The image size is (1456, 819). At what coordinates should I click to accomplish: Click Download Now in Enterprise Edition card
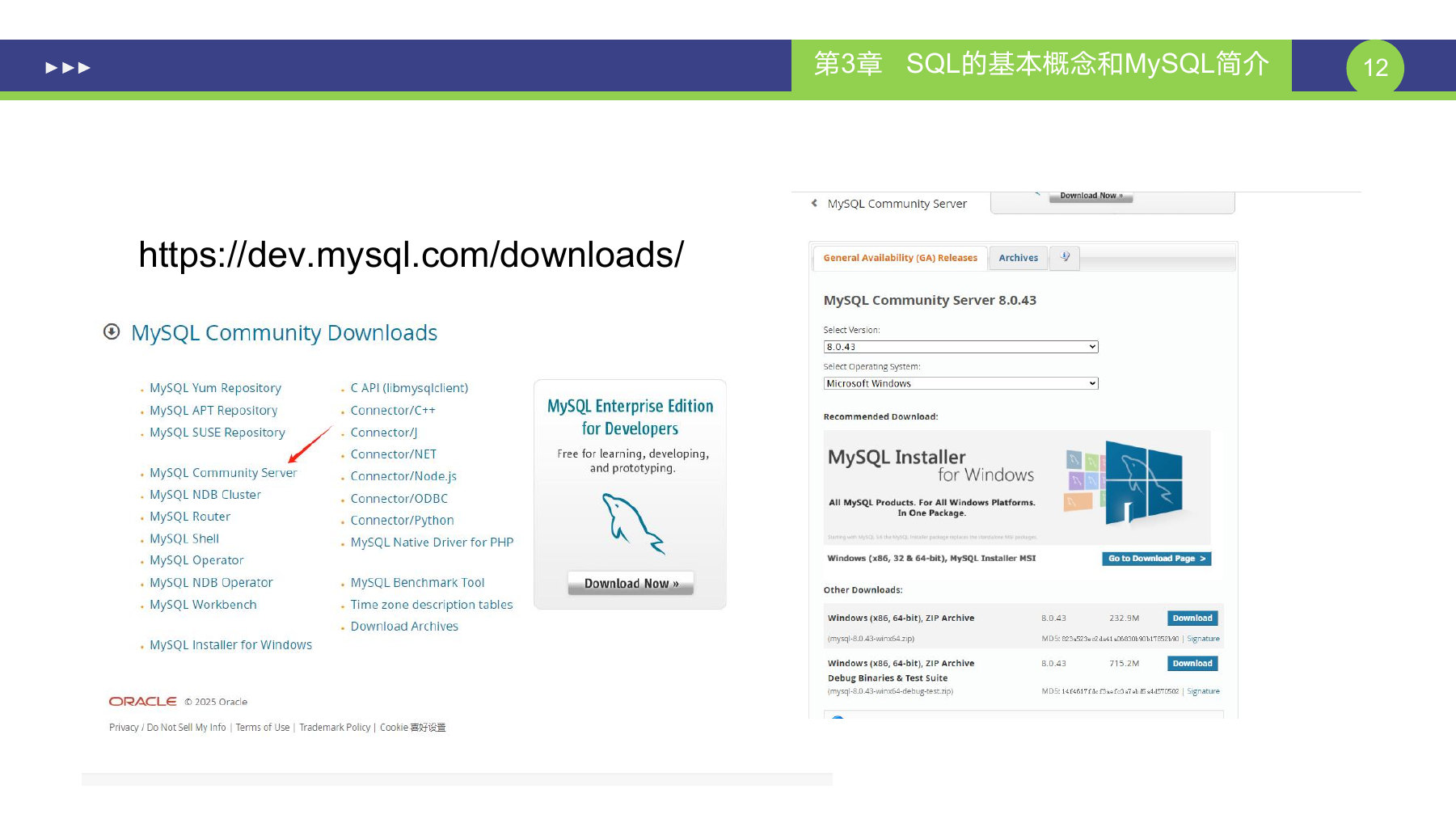pyautogui.click(x=631, y=583)
